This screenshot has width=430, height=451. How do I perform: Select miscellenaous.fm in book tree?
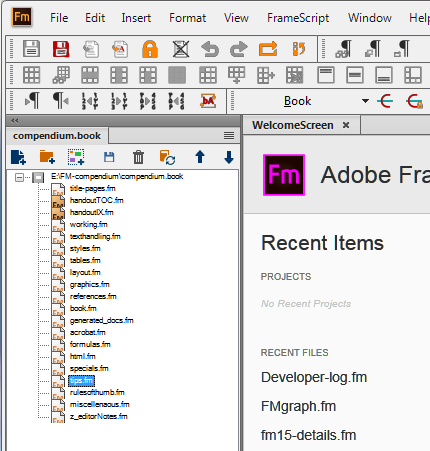pyautogui.click(x=100, y=404)
